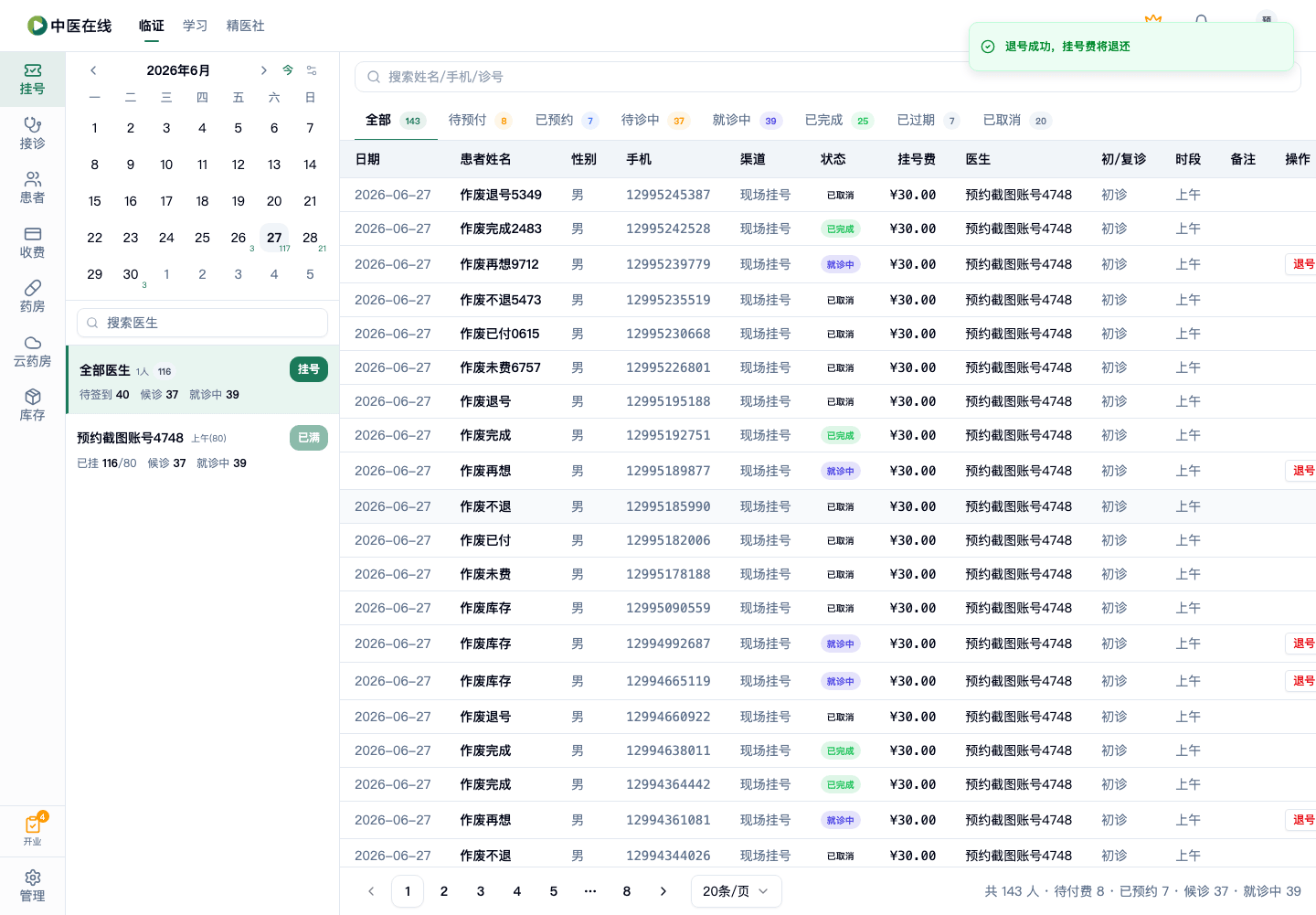The image size is (1316, 915).
Task: Open calendar settings sliders icon
Action: [312, 70]
